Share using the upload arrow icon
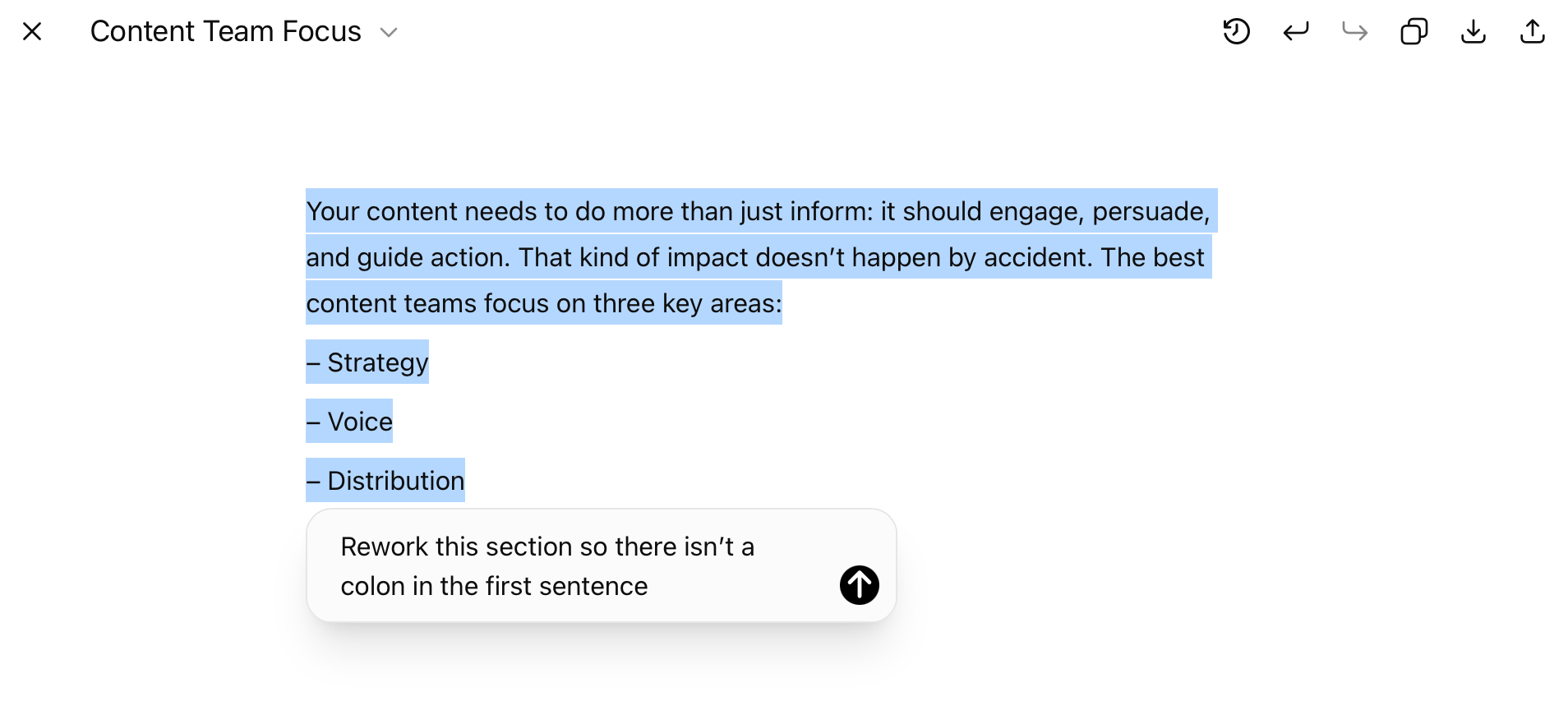 click(x=1533, y=32)
